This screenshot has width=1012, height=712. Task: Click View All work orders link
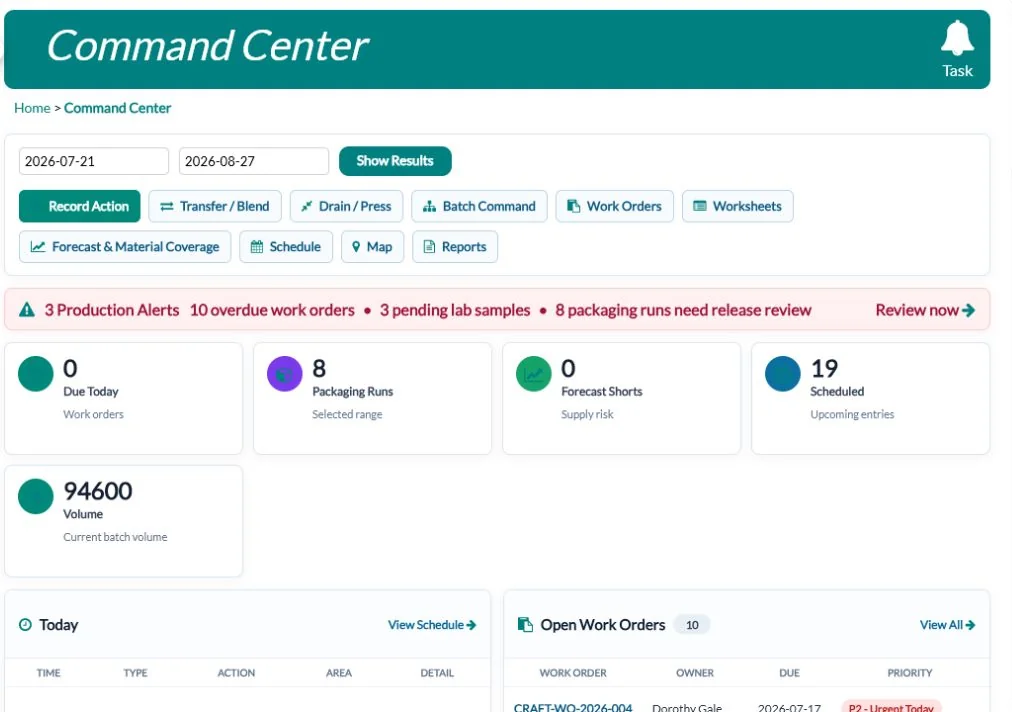[x=947, y=625]
